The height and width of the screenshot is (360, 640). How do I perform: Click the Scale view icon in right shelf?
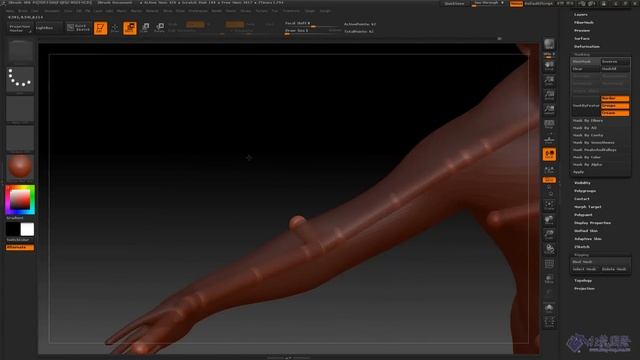(549, 234)
